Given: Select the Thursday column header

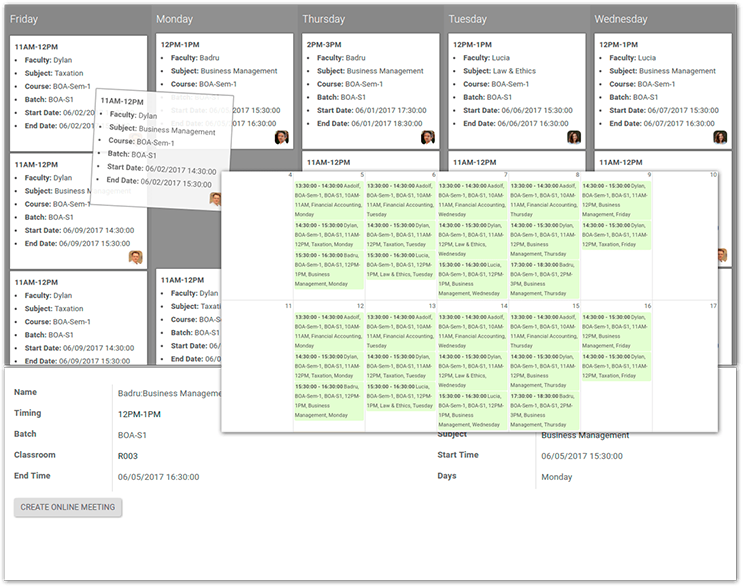Looking at the screenshot, I should [x=324, y=19].
